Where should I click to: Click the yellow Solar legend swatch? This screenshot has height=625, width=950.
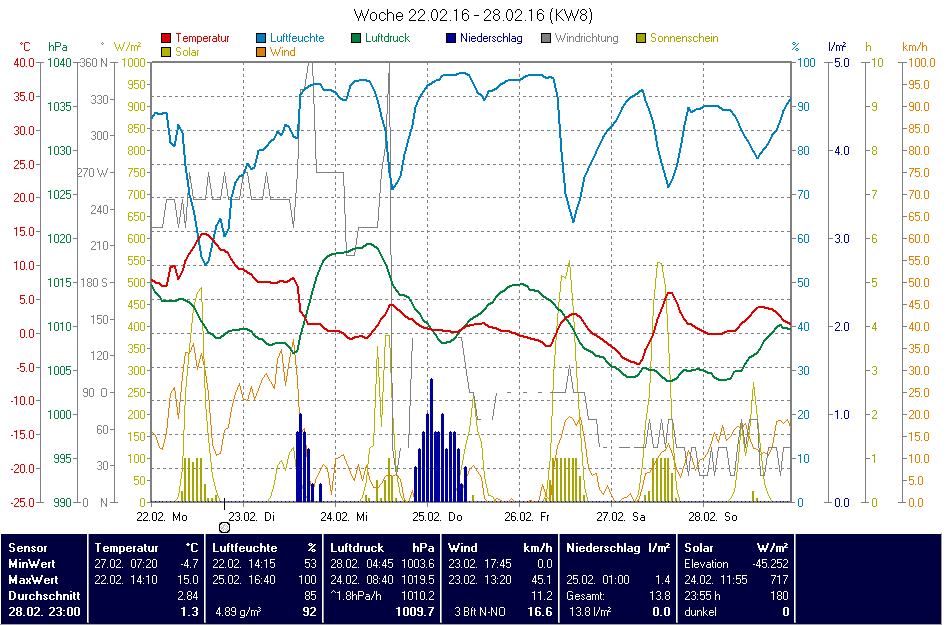click(166, 52)
